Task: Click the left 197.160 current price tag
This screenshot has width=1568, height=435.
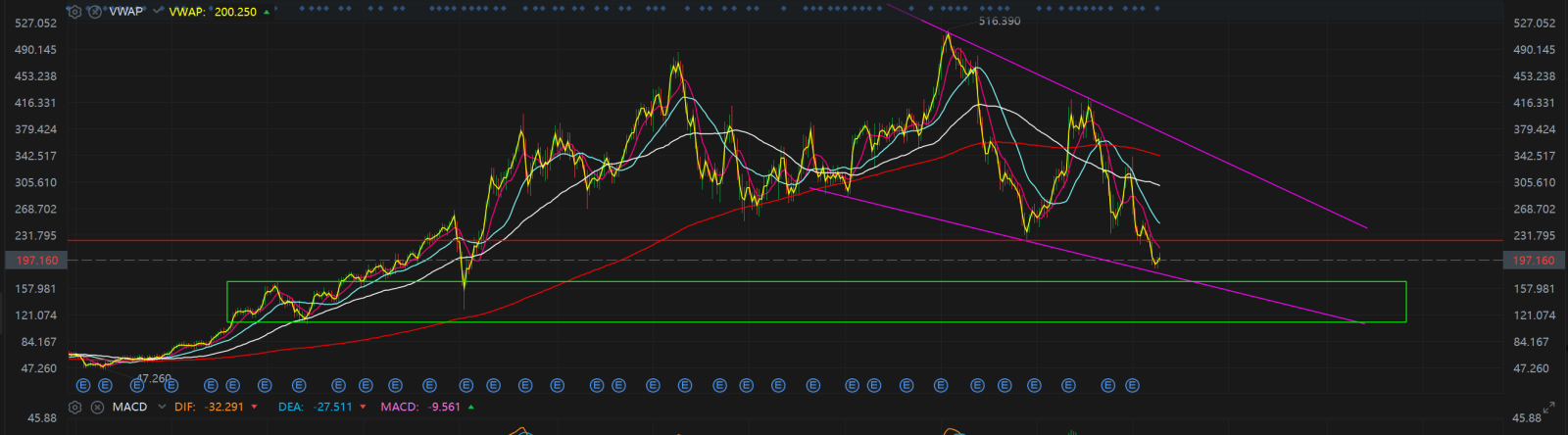Action: click(32, 261)
